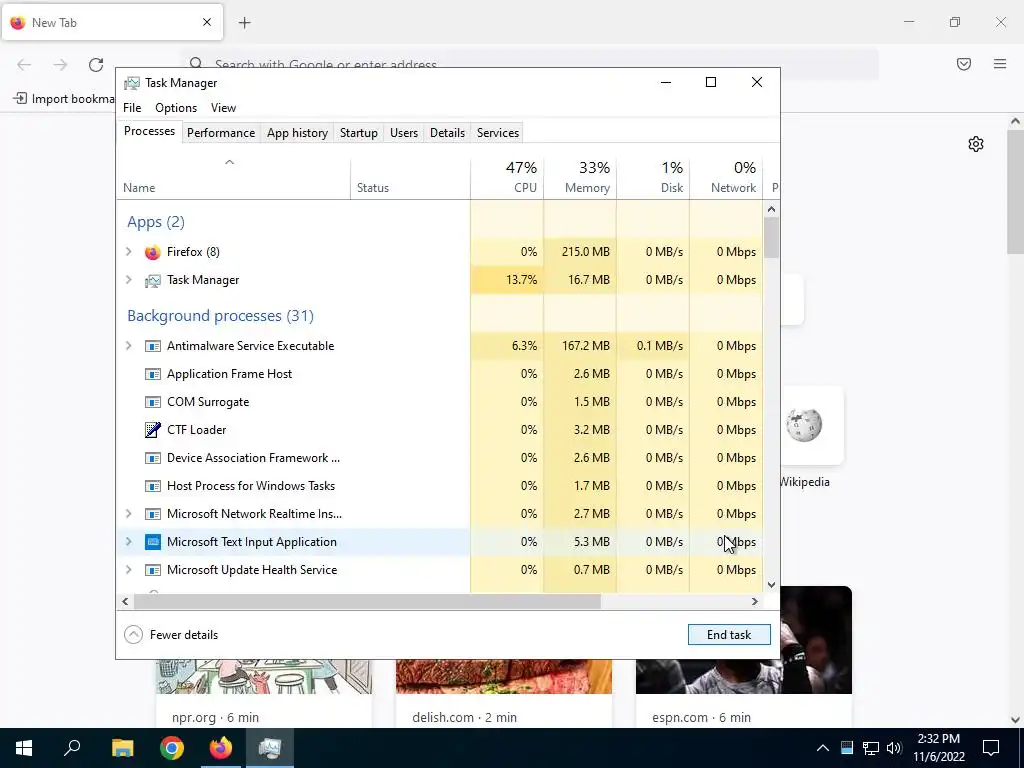
Task: Click the process list down scroll arrow
Action: 771,584
